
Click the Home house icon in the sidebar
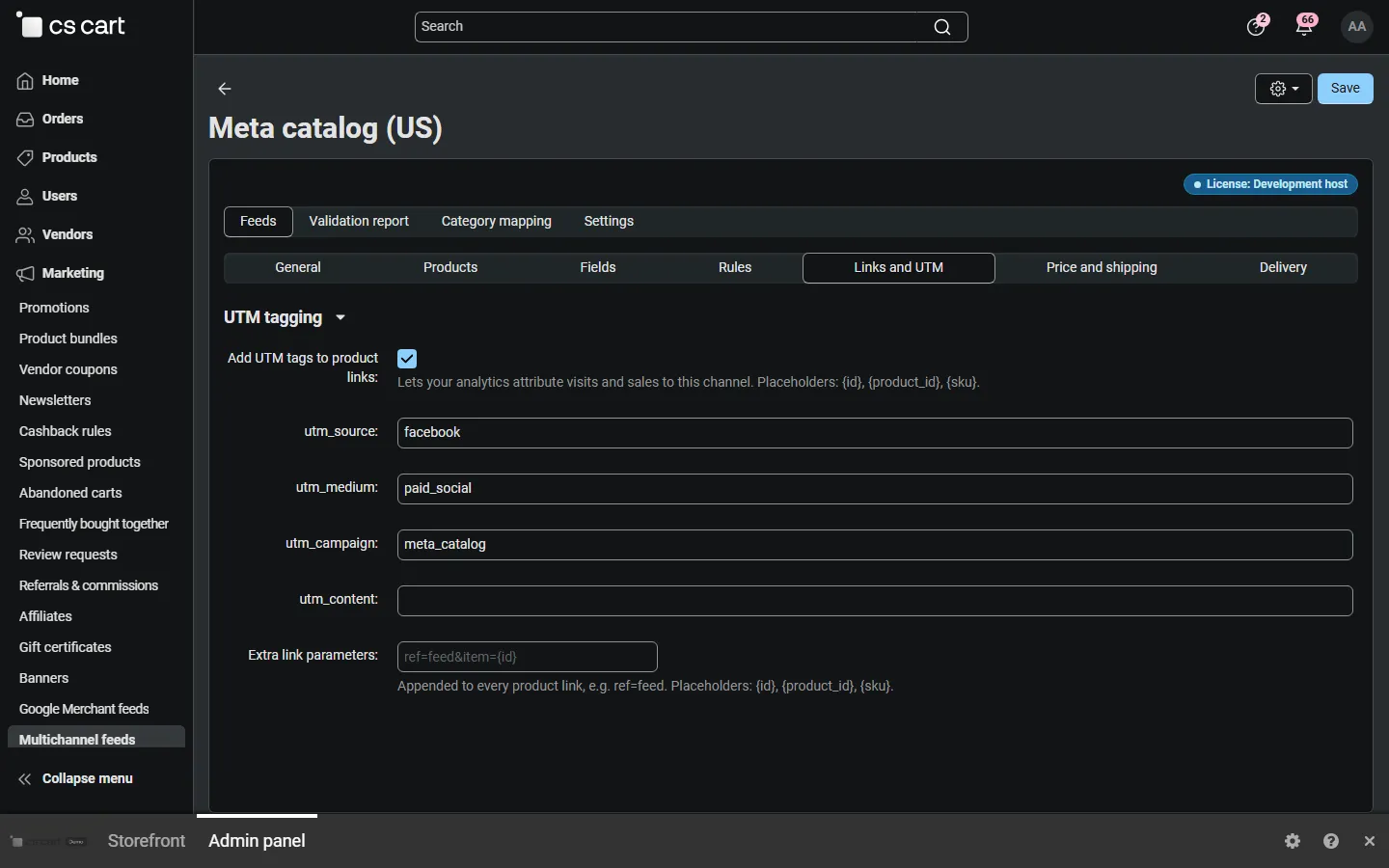pyautogui.click(x=25, y=81)
